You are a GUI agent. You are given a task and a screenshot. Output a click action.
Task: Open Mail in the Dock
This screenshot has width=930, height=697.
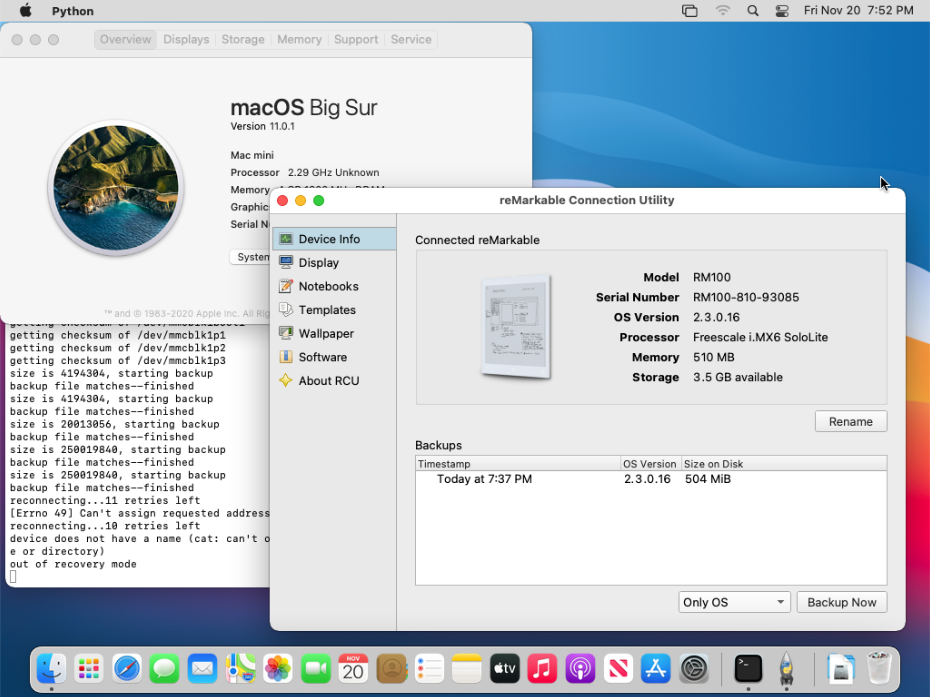tap(202, 669)
